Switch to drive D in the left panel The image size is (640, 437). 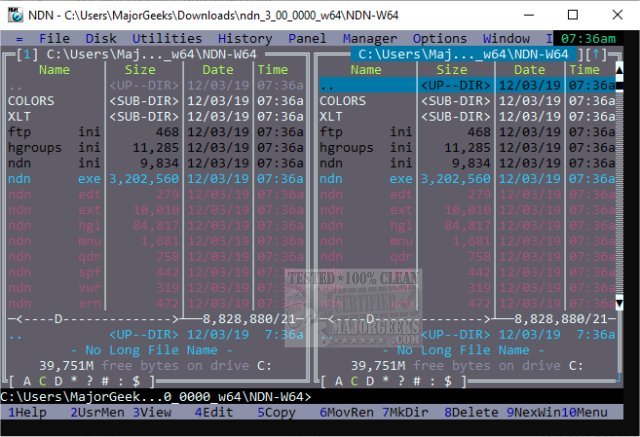[x=58, y=382]
